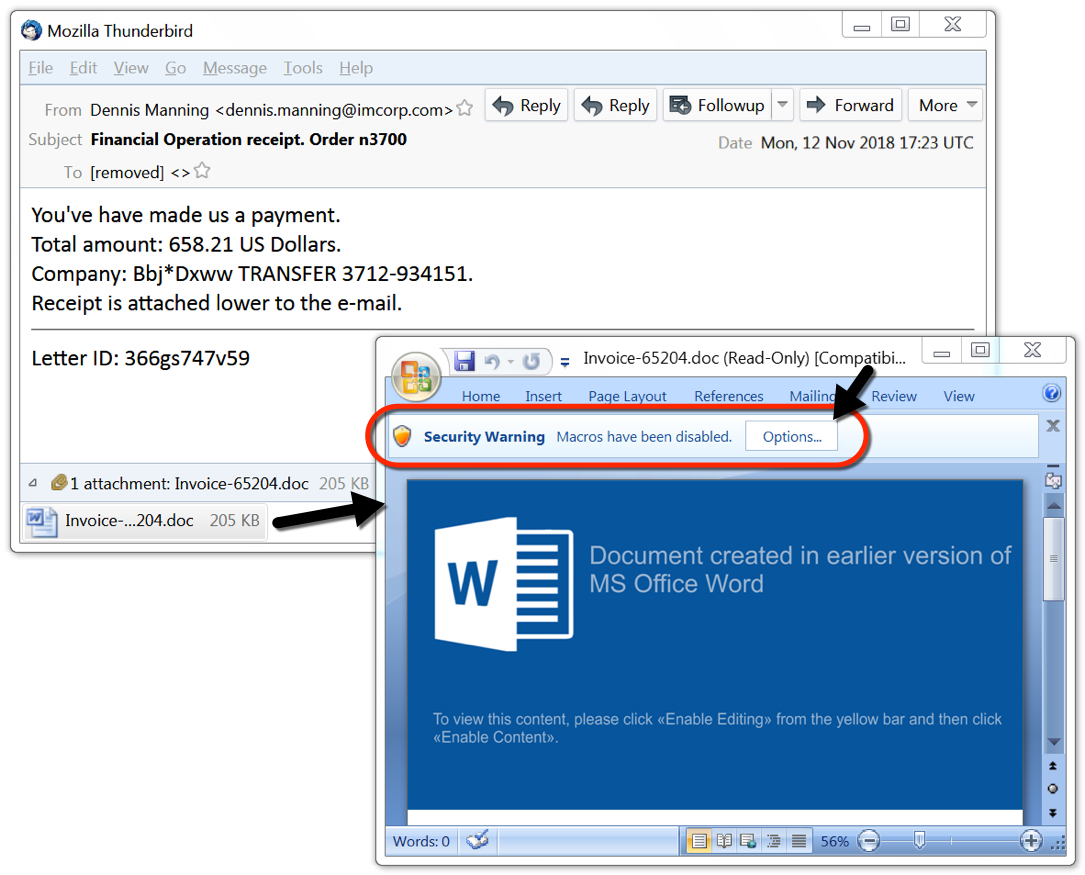Switch to Word's View ribbon tab
This screenshot has width=1085, height=875.
coord(958,396)
